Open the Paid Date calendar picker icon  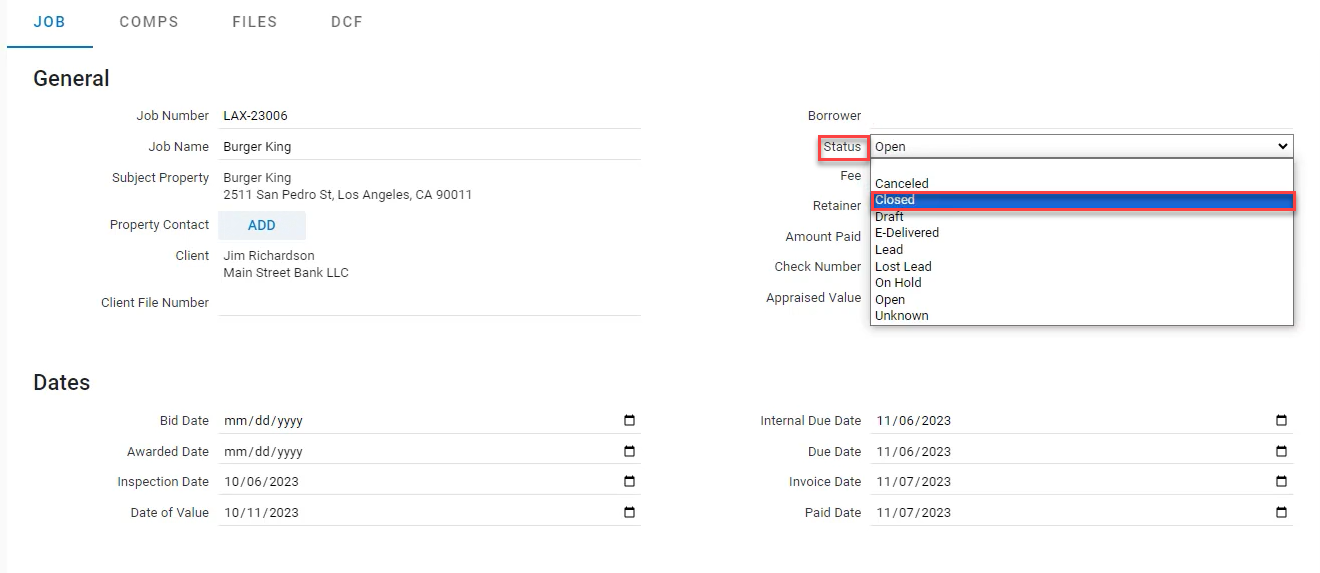coord(1281,513)
